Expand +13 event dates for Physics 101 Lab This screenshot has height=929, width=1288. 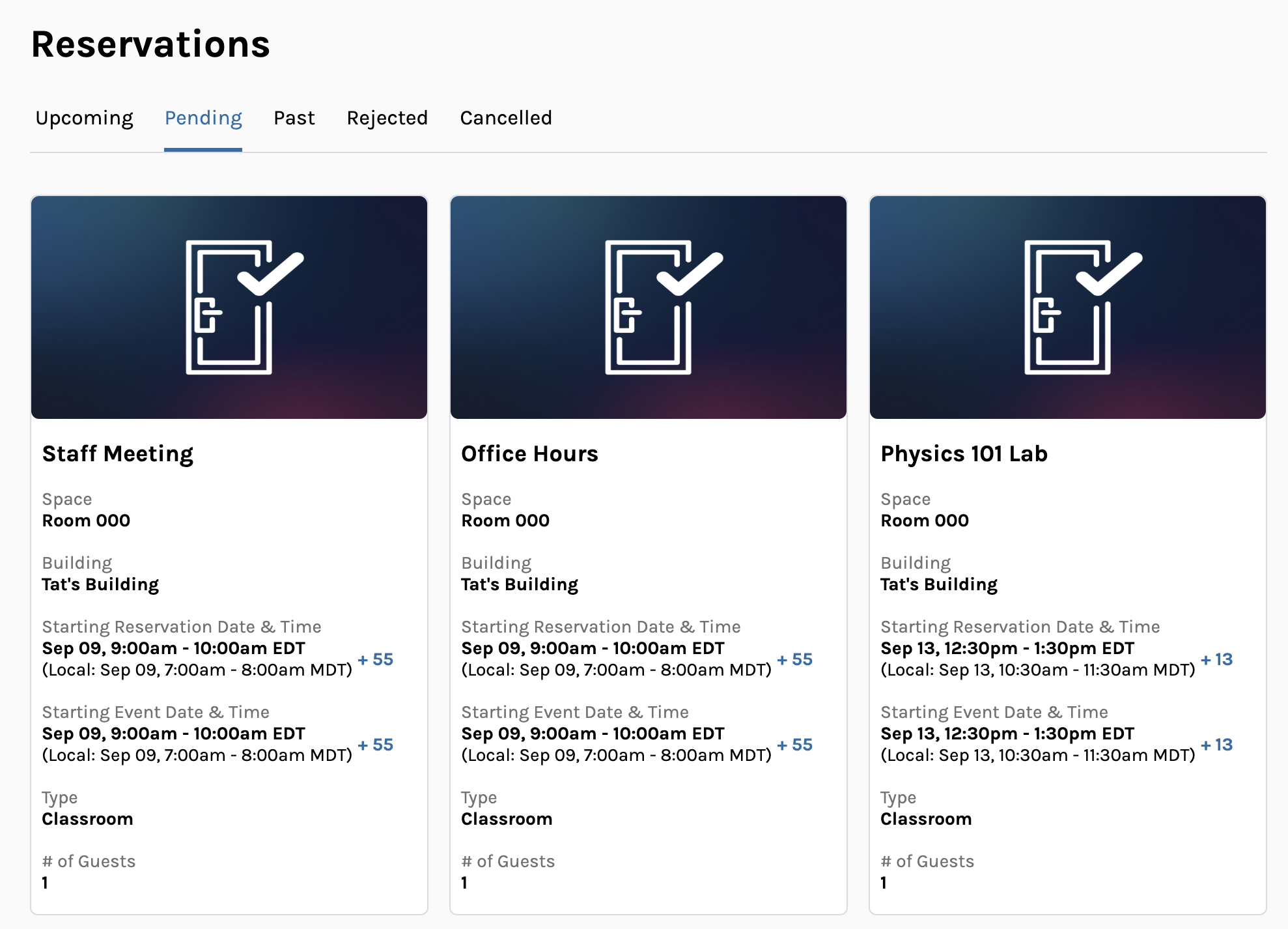point(1216,745)
